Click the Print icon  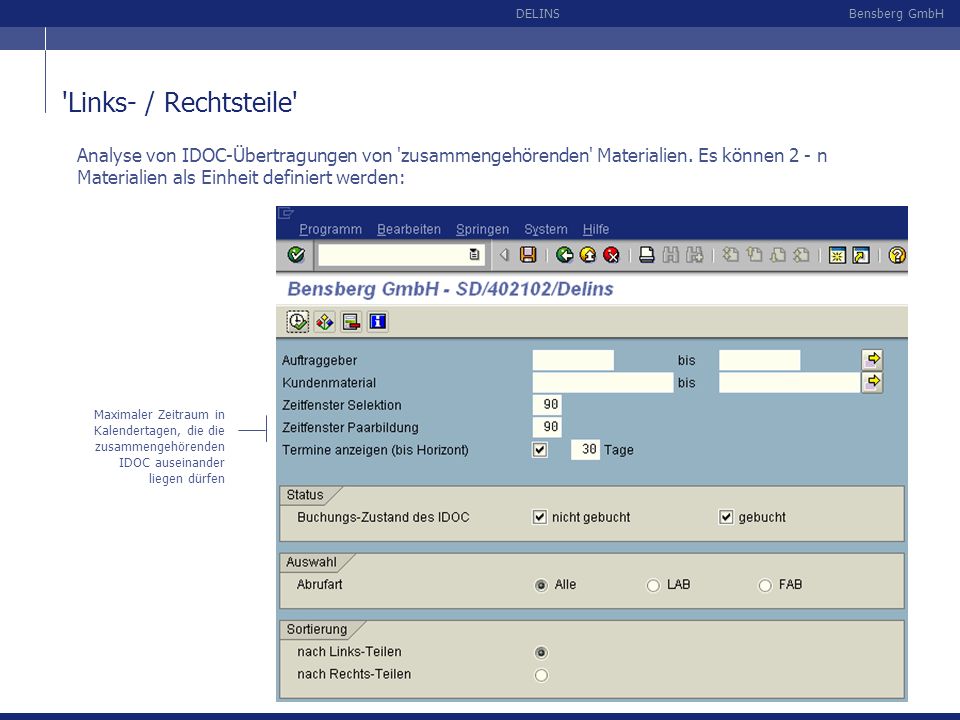click(647, 255)
